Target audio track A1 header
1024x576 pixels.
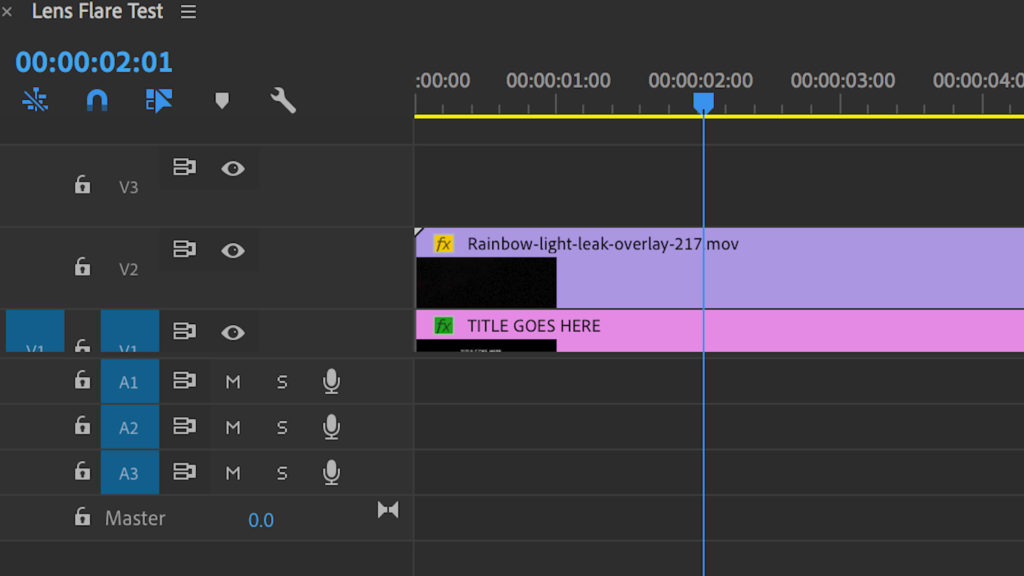point(129,382)
